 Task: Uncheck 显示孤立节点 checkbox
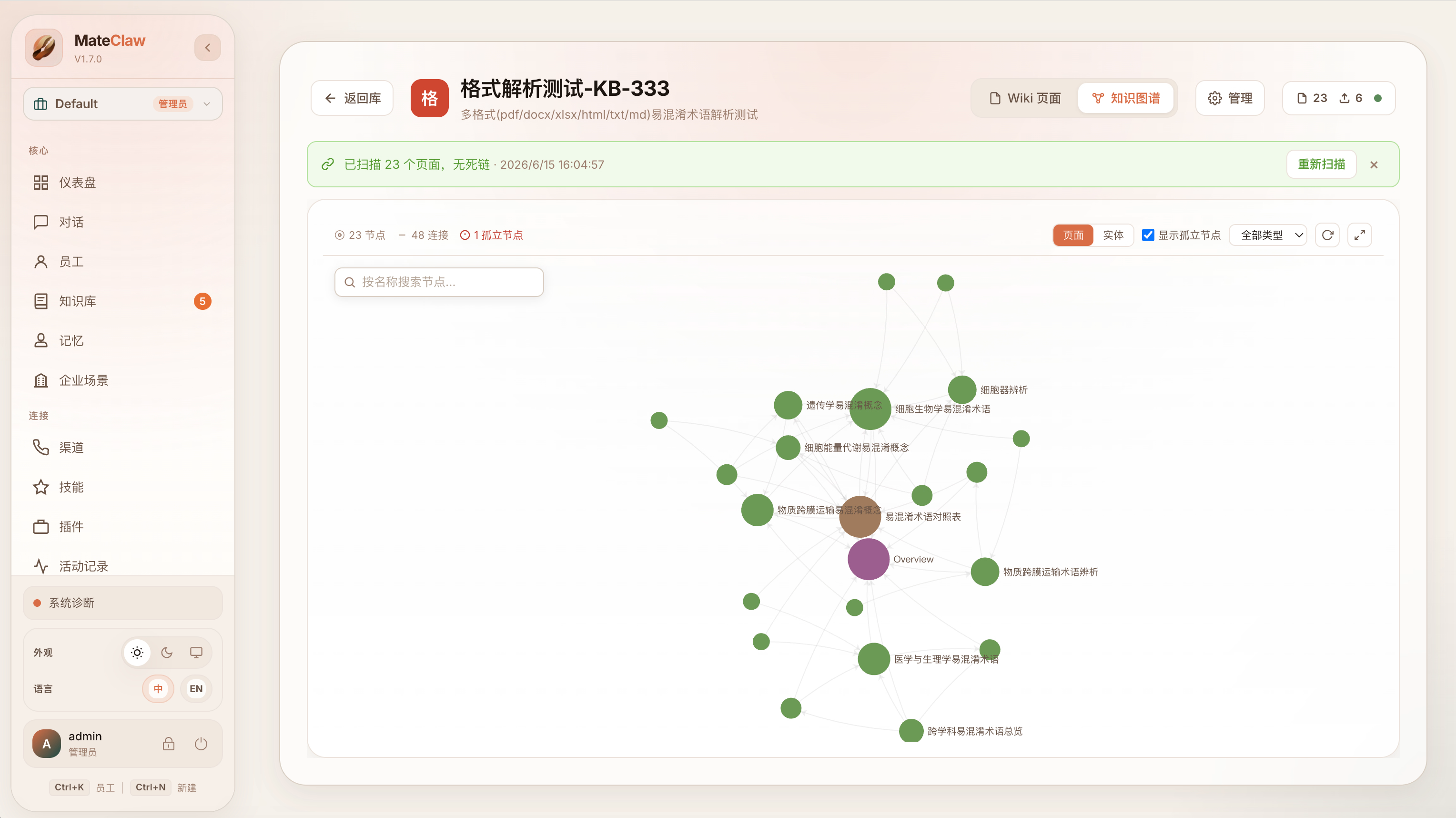coord(1148,235)
